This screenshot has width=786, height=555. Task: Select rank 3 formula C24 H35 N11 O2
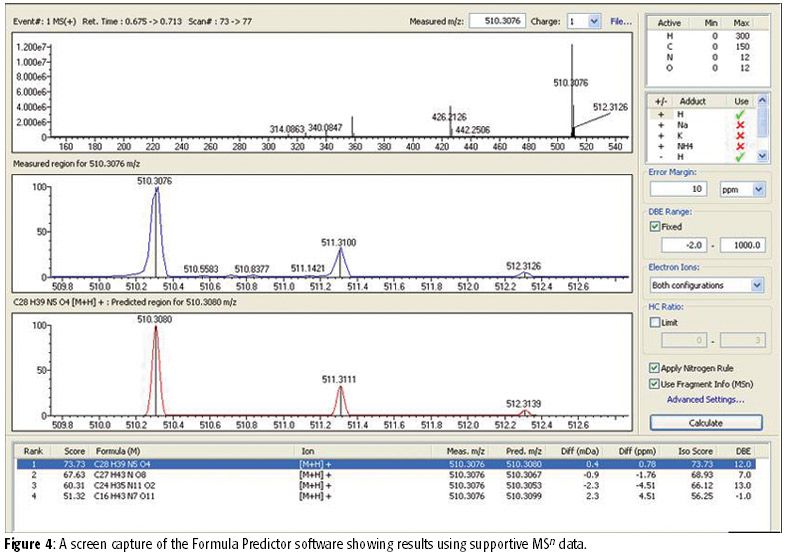coord(385,485)
